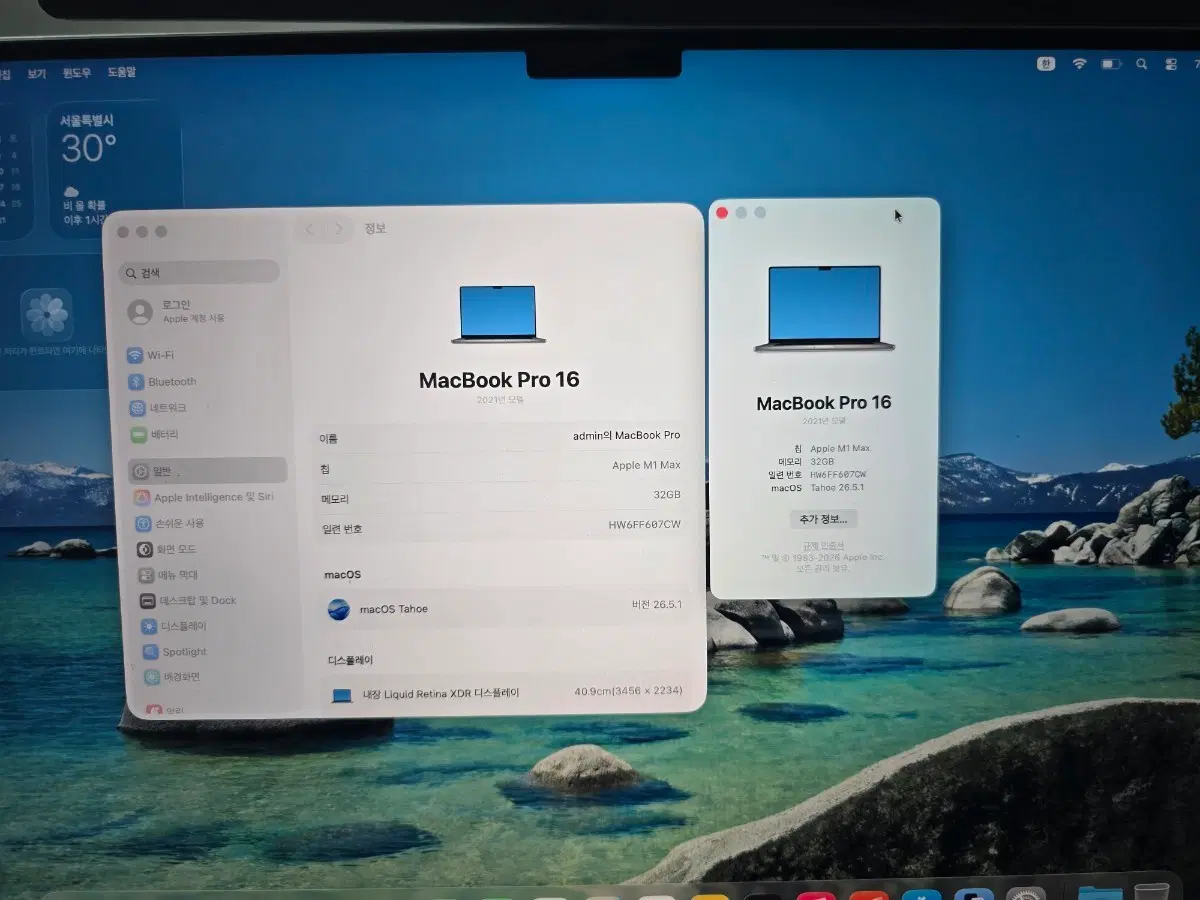The height and width of the screenshot is (900, 1200).
Task: Go forward with the right chevron
Action: pos(339,229)
